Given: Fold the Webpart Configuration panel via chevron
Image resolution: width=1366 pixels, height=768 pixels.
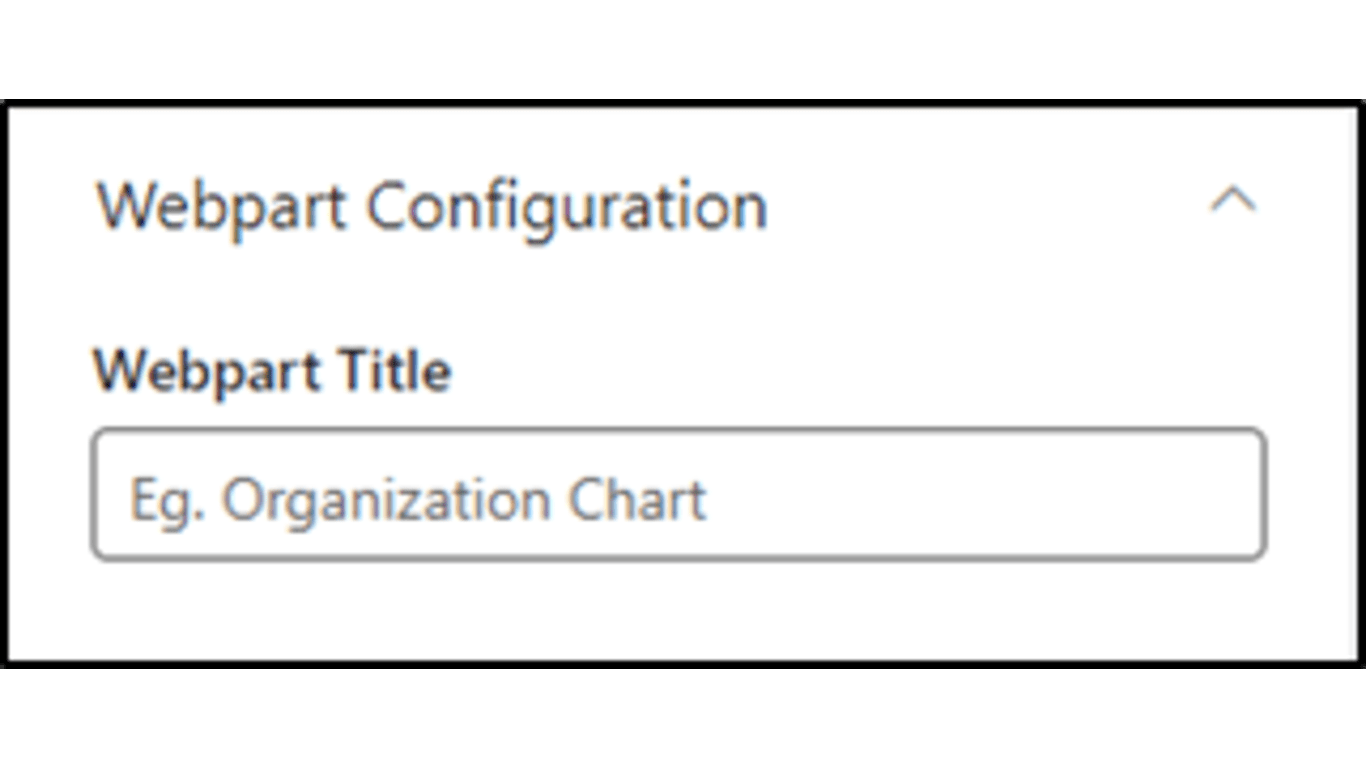Looking at the screenshot, I should pos(1233,202).
